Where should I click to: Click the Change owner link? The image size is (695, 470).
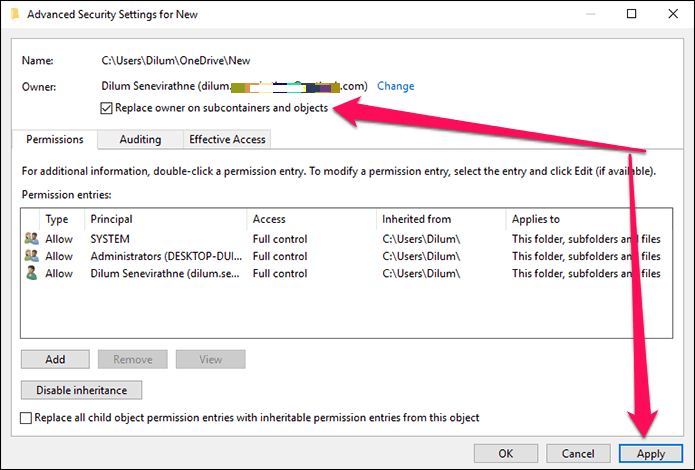[x=395, y=86]
